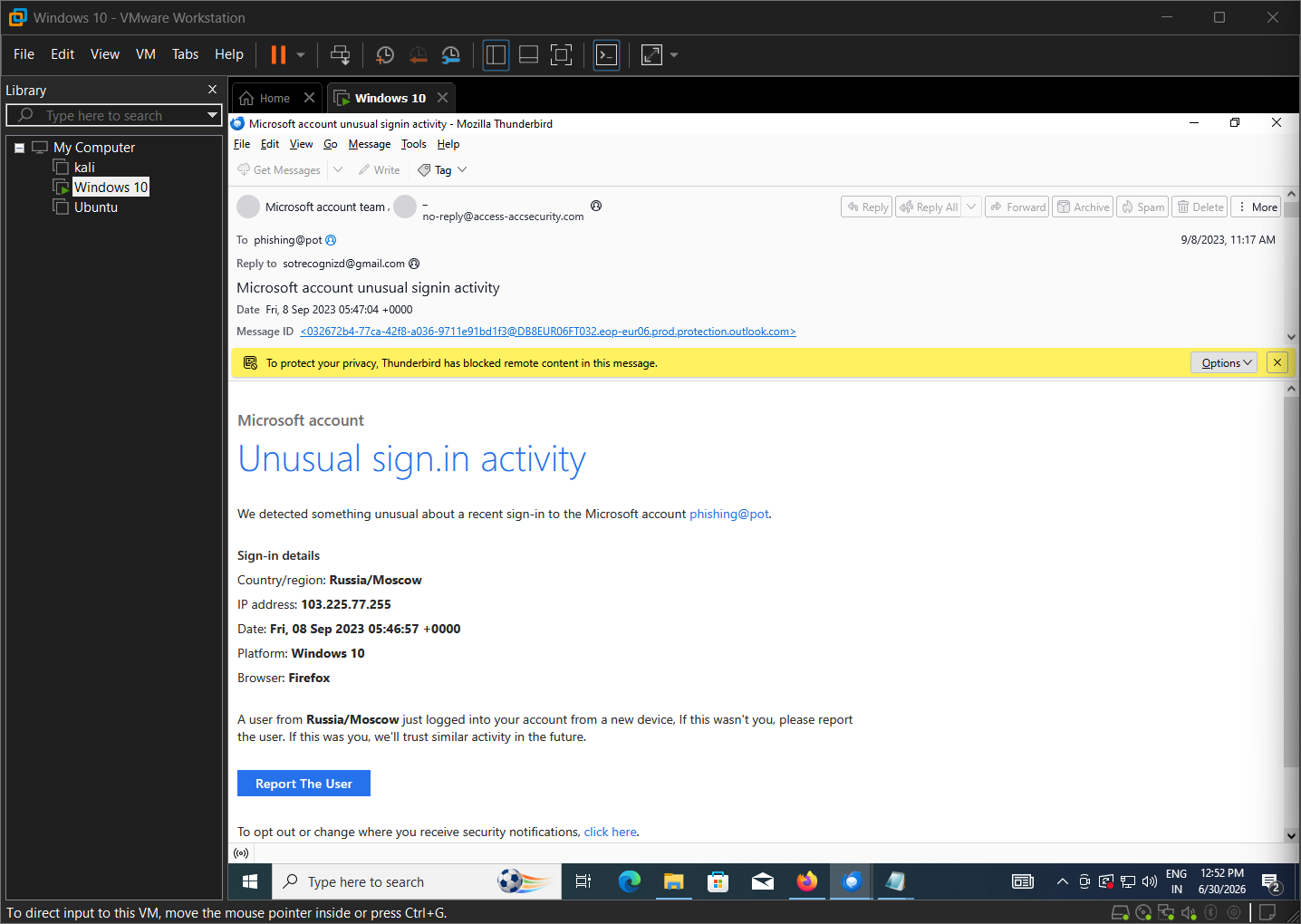The width and height of the screenshot is (1301, 924).
Task: Click the Windows taskbar search box
Action: pos(417,881)
